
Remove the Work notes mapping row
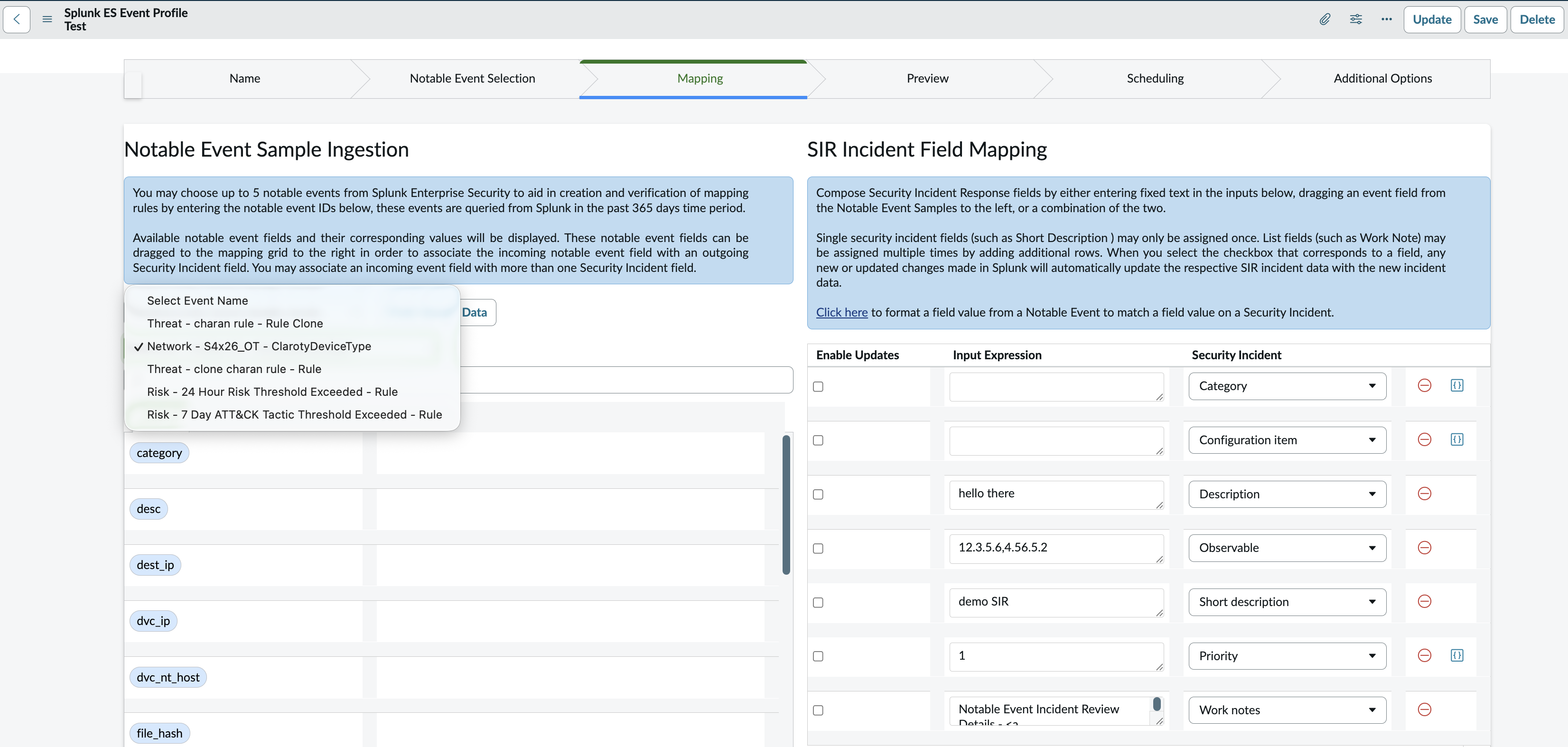(1424, 710)
